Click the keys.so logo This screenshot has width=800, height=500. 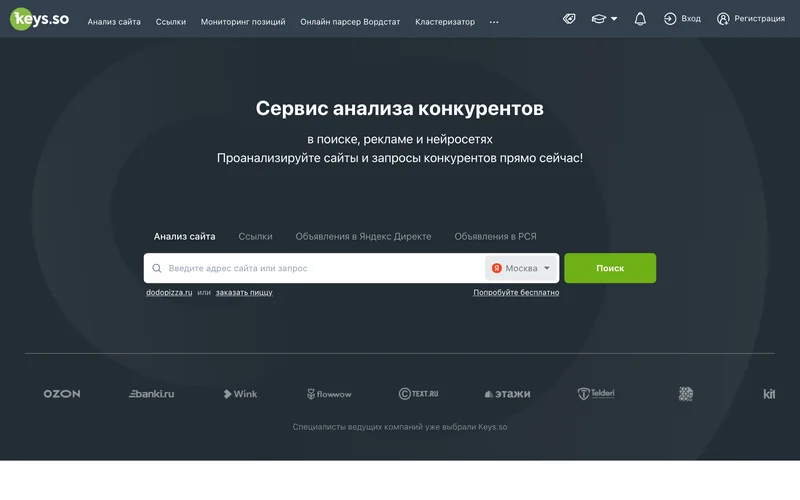[39, 19]
